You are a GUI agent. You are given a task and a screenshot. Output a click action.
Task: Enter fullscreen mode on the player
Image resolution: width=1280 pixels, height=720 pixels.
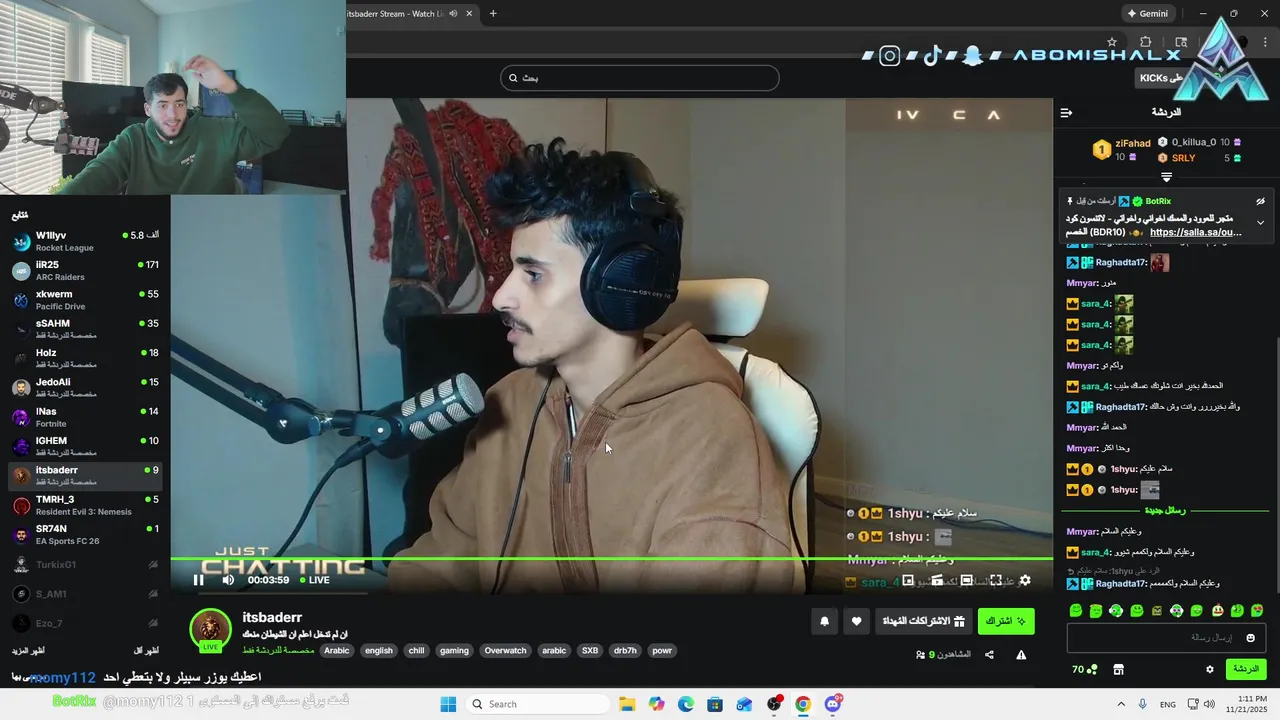pyautogui.click(x=996, y=580)
